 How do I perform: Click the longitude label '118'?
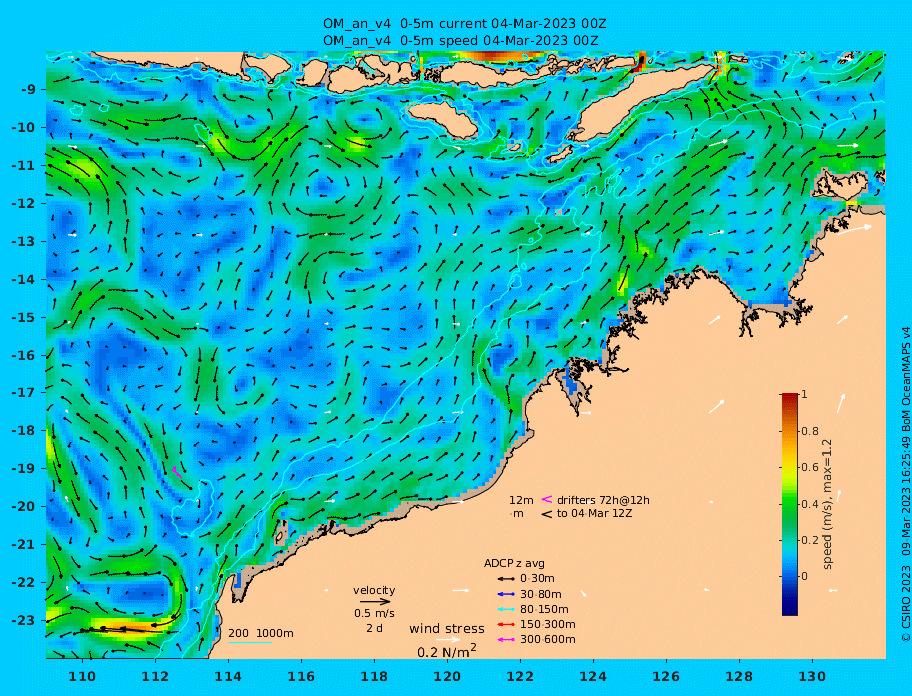coord(374,676)
